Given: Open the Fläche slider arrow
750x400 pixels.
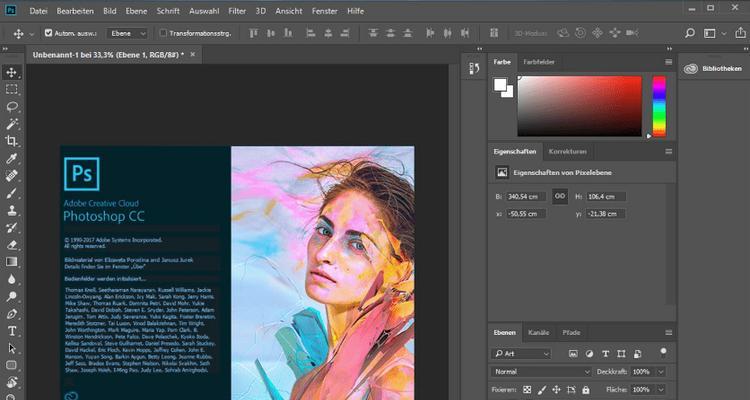Looking at the screenshot, I should point(661,389).
